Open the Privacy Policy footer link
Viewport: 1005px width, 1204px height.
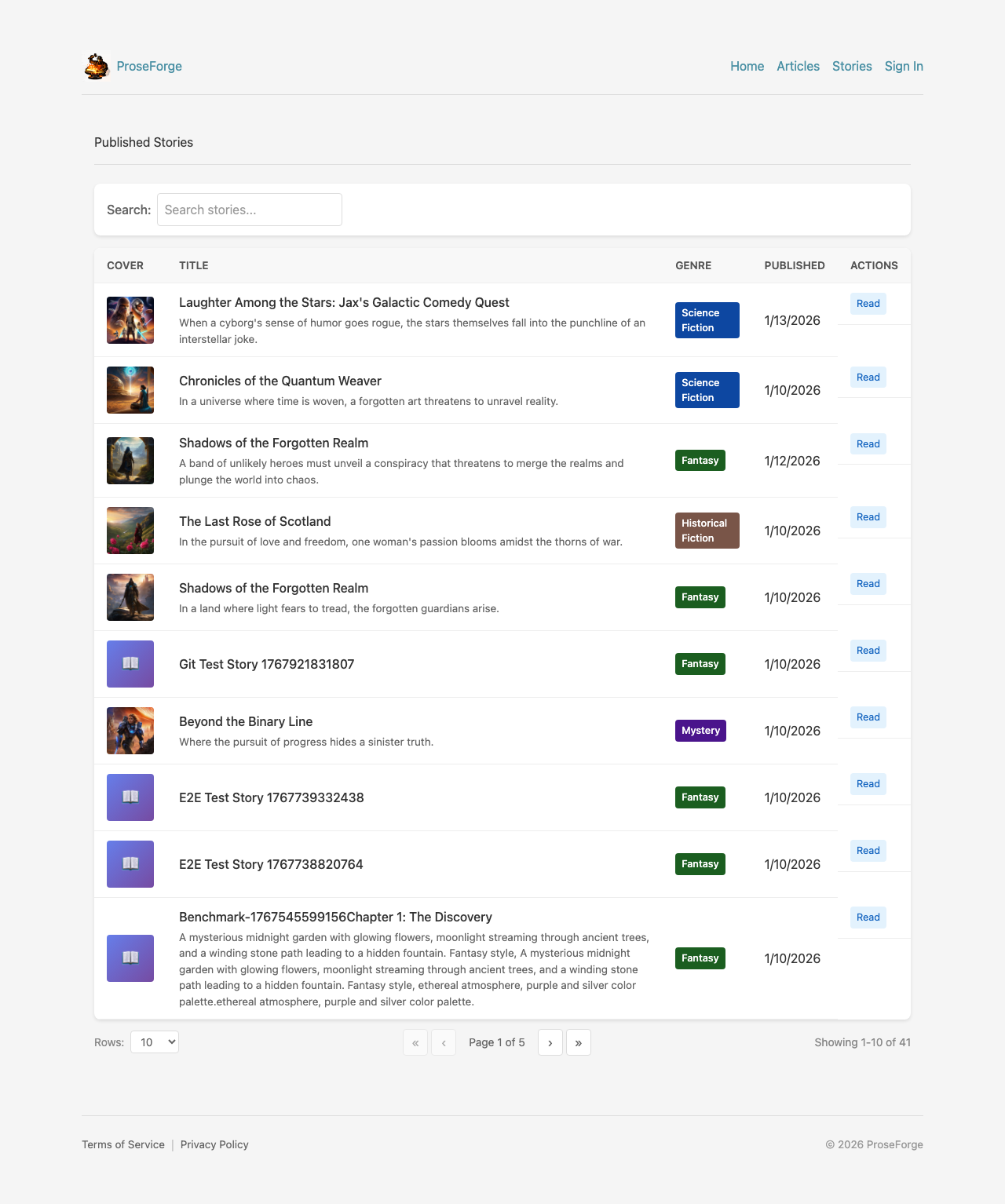[214, 1144]
